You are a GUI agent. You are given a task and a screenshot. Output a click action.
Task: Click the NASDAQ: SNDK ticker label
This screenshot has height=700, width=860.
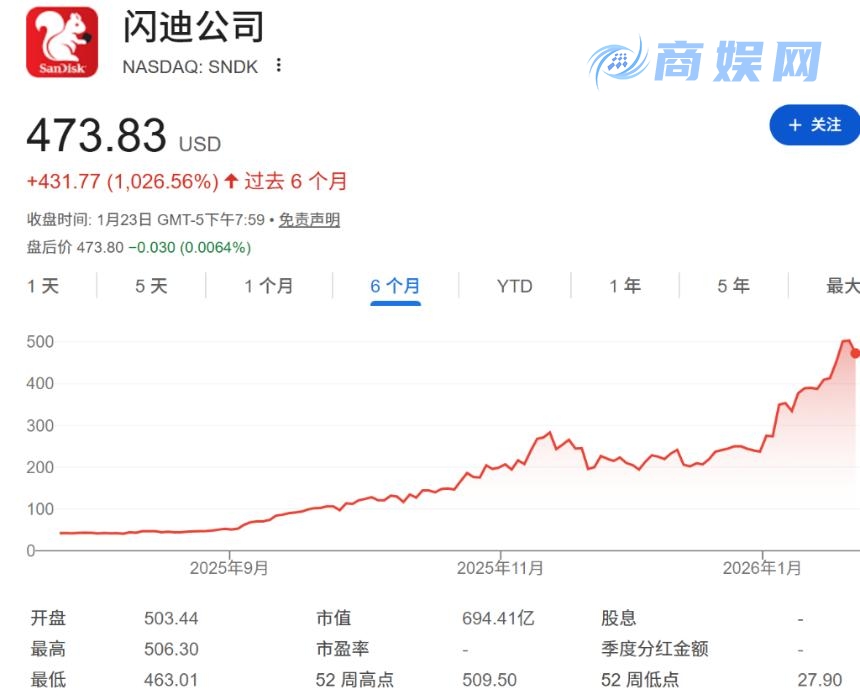(190, 66)
